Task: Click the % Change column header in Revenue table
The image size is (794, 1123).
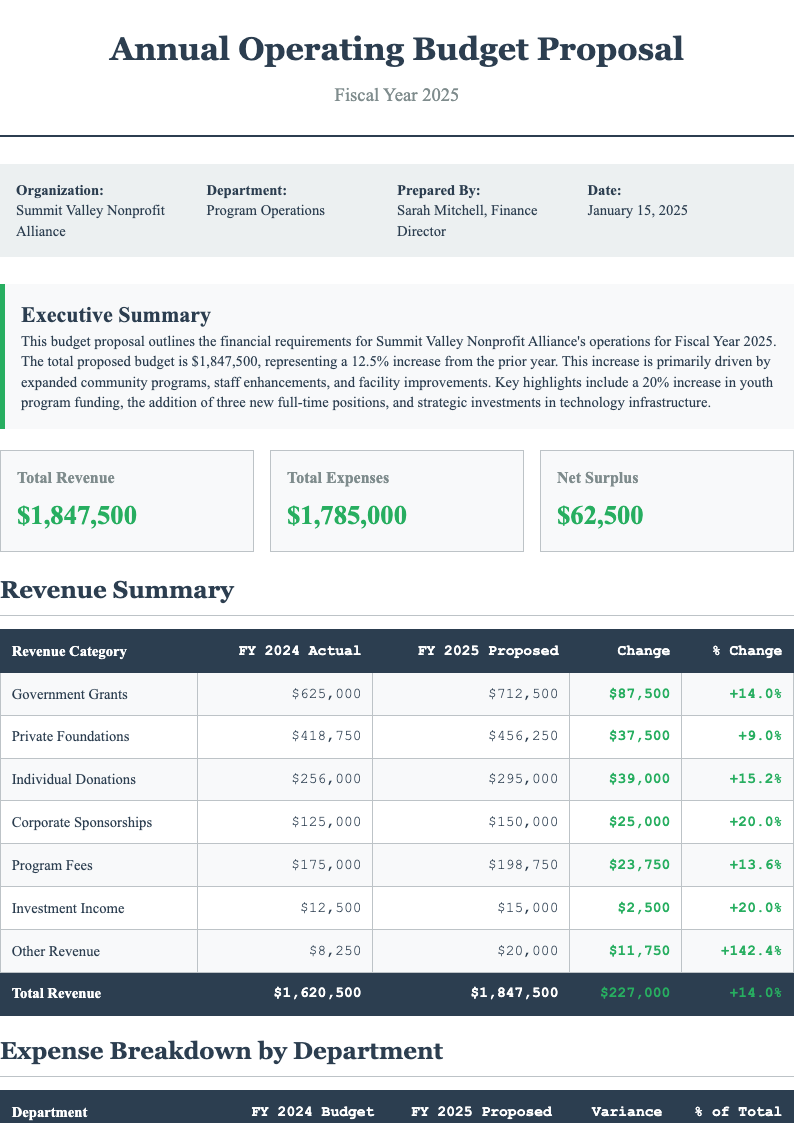Action: pyautogui.click(x=746, y=651)
